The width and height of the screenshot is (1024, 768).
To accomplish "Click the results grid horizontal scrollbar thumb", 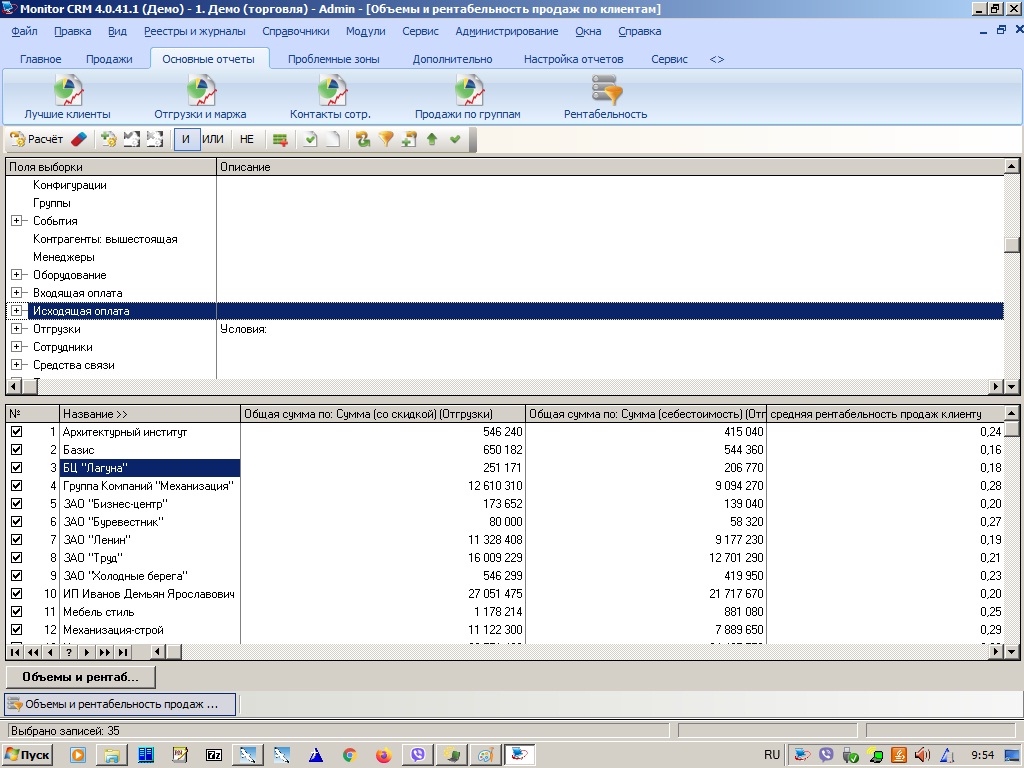I will pos(174,652).
